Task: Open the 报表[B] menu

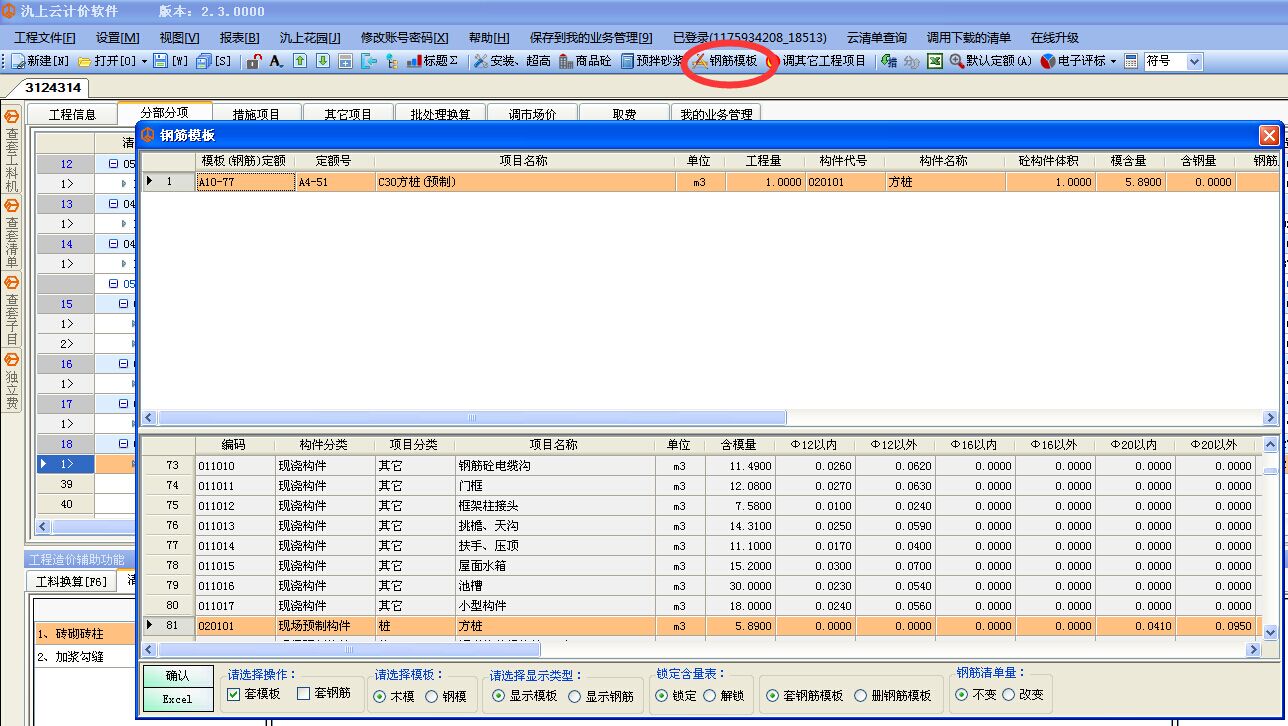Action: click(x=239, y=38)
